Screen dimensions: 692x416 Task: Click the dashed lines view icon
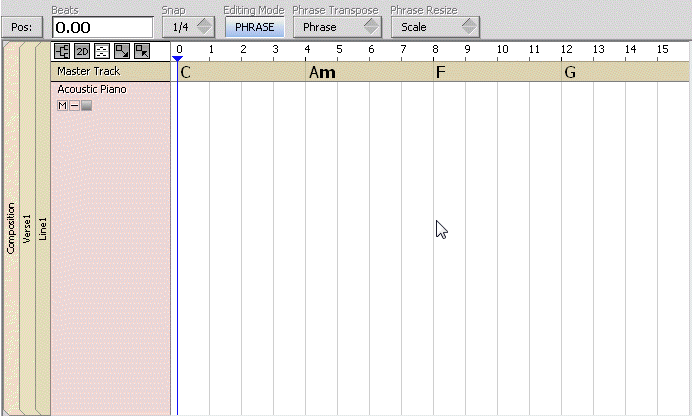pyautogui.click(x=102, y=52)
